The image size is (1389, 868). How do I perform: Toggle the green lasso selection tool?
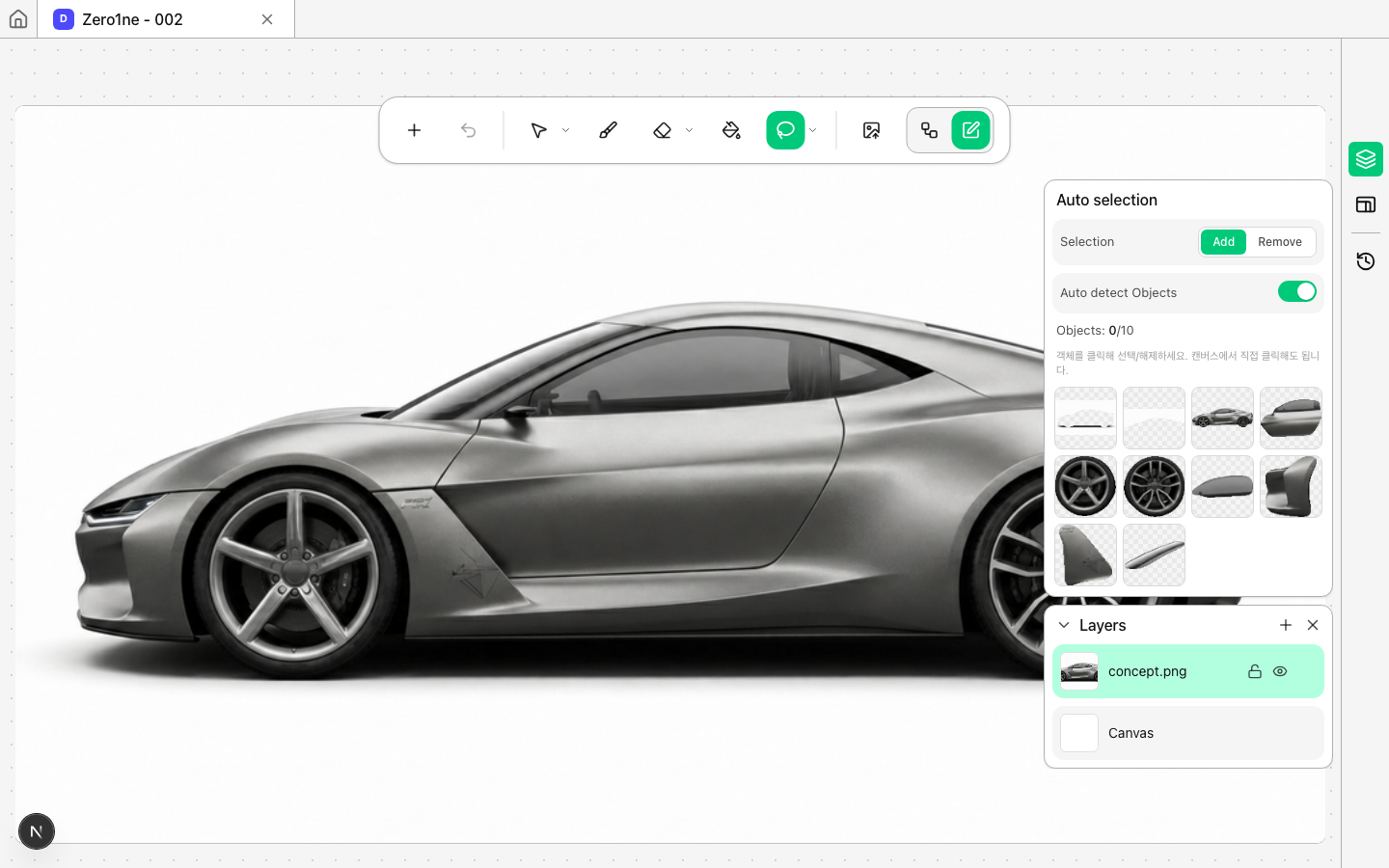pos(785,130)
